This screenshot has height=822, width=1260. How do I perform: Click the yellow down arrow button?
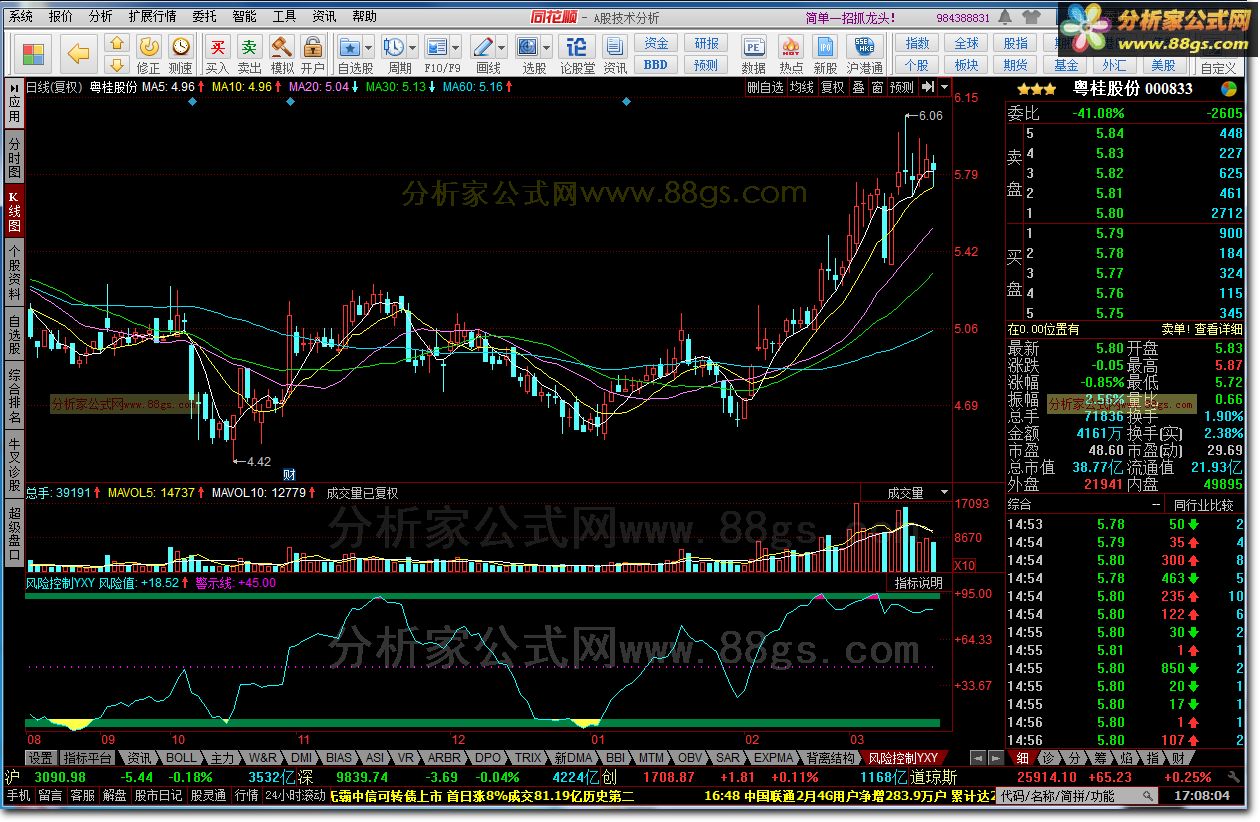(x=117, y=64)
